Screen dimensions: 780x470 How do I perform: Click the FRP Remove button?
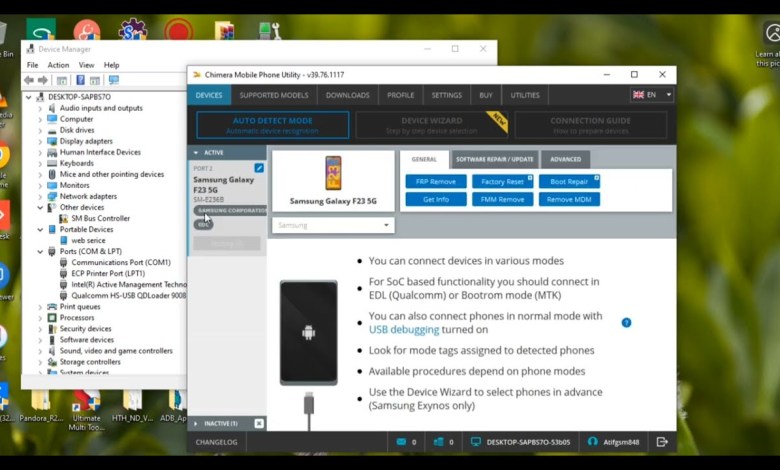tap(435, 182)
